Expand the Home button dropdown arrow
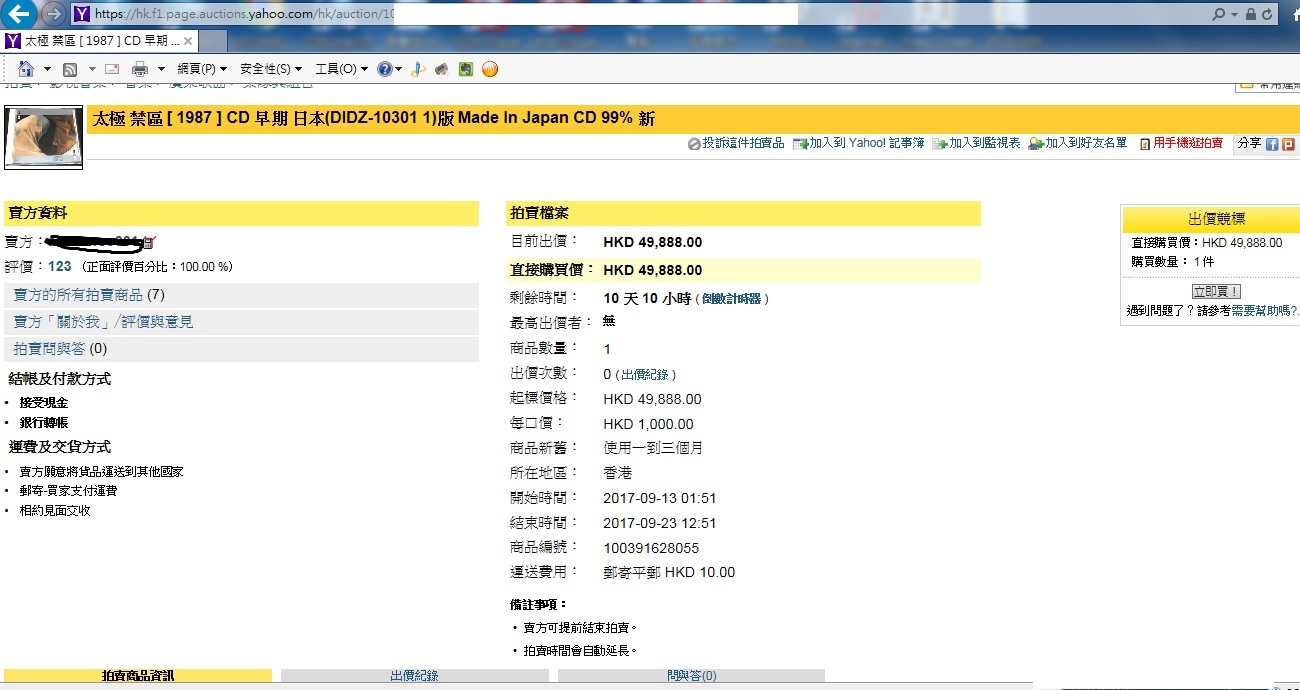1300x690 pixels. (47, 69)
